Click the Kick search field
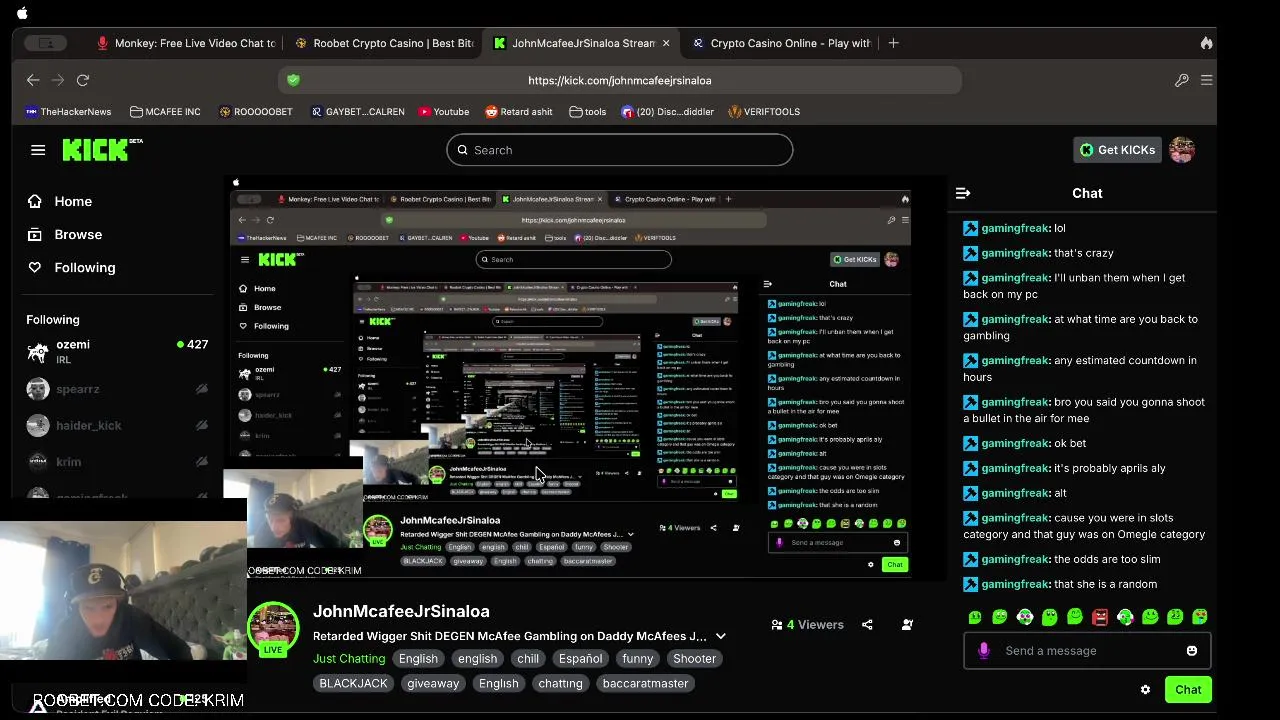1280x720 pixels. (620, 150)
